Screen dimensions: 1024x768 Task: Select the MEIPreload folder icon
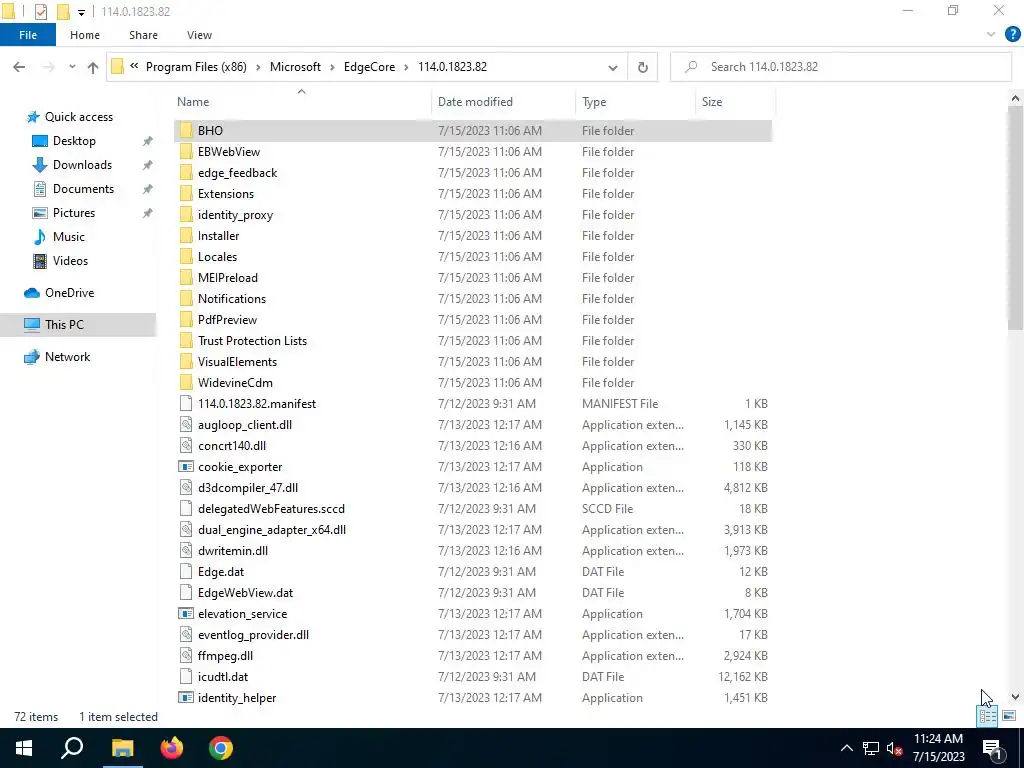(186, 278)
